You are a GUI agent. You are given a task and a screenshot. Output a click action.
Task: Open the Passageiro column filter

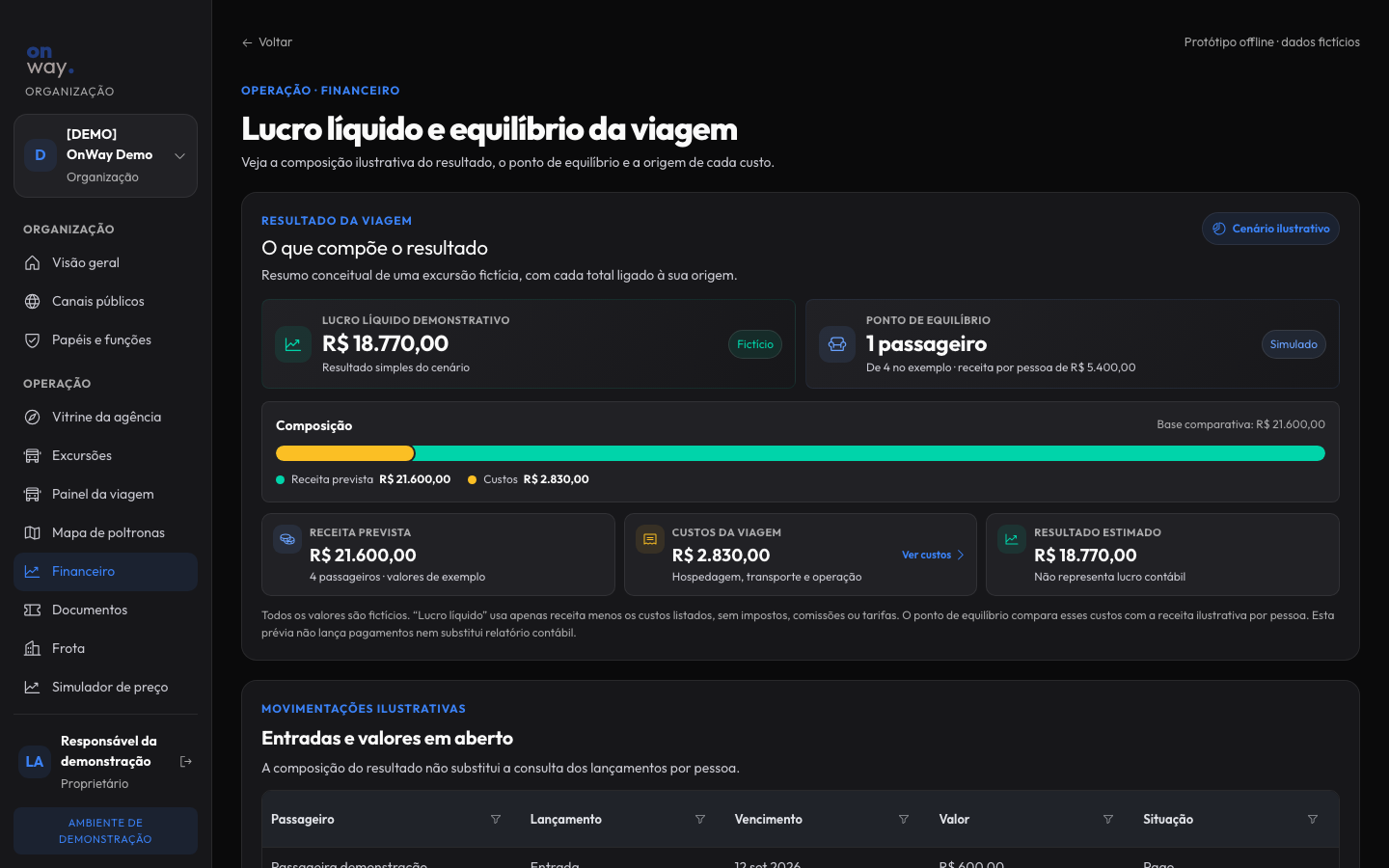(496, 819)
